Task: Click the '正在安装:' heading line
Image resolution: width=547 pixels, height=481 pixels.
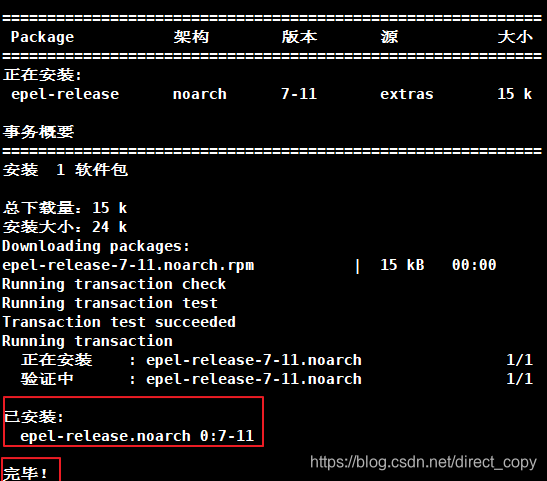Action: pos(42,75)
